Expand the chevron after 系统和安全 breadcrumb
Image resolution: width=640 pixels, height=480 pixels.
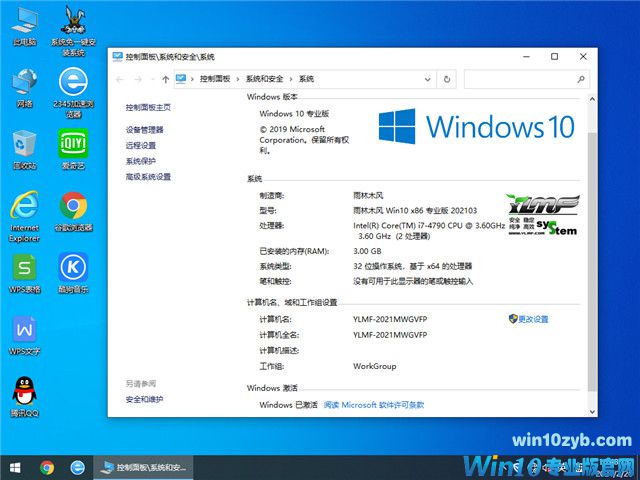pyautogui.click(x=291, y=79)
